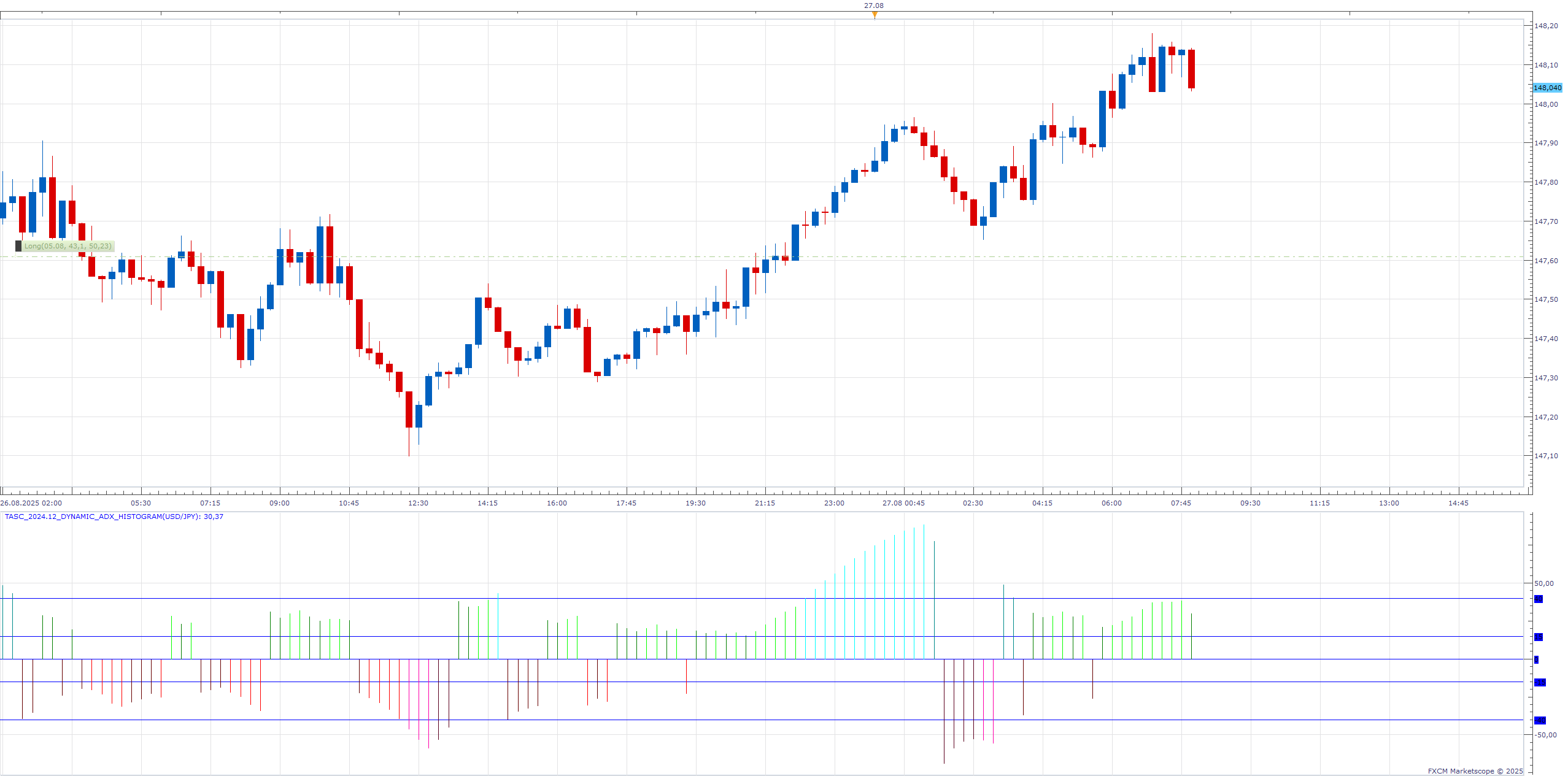This screenshot has width=1568, height=776.
Task: Click the 26.08.2025 02:00 time axis label
Action: point(31,503)
